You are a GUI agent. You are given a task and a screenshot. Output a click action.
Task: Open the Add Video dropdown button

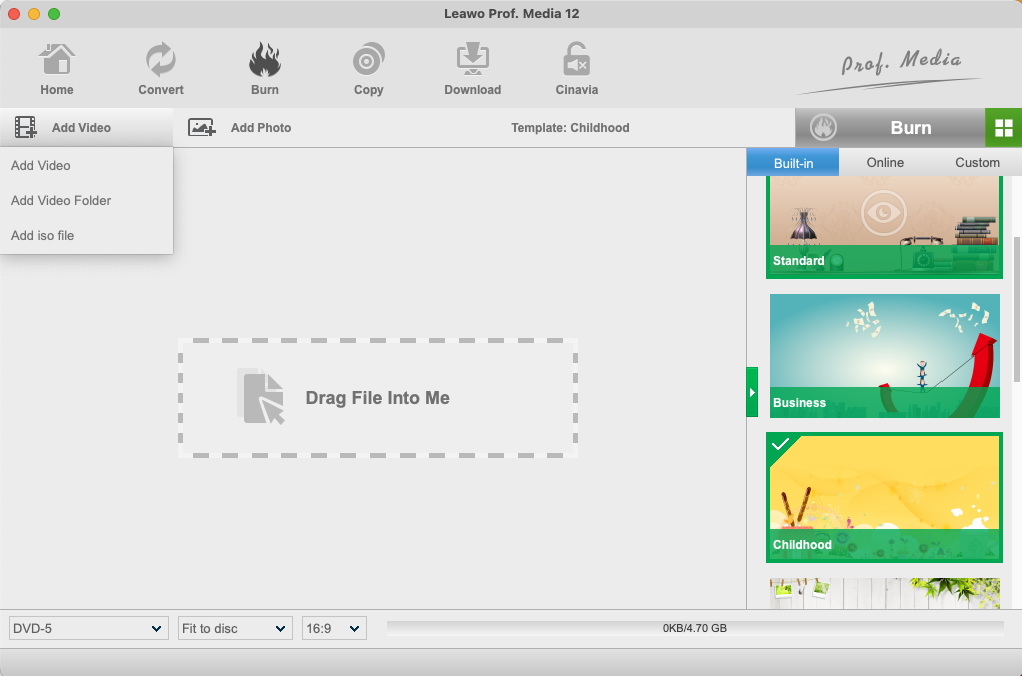click(x=86, y=128)
